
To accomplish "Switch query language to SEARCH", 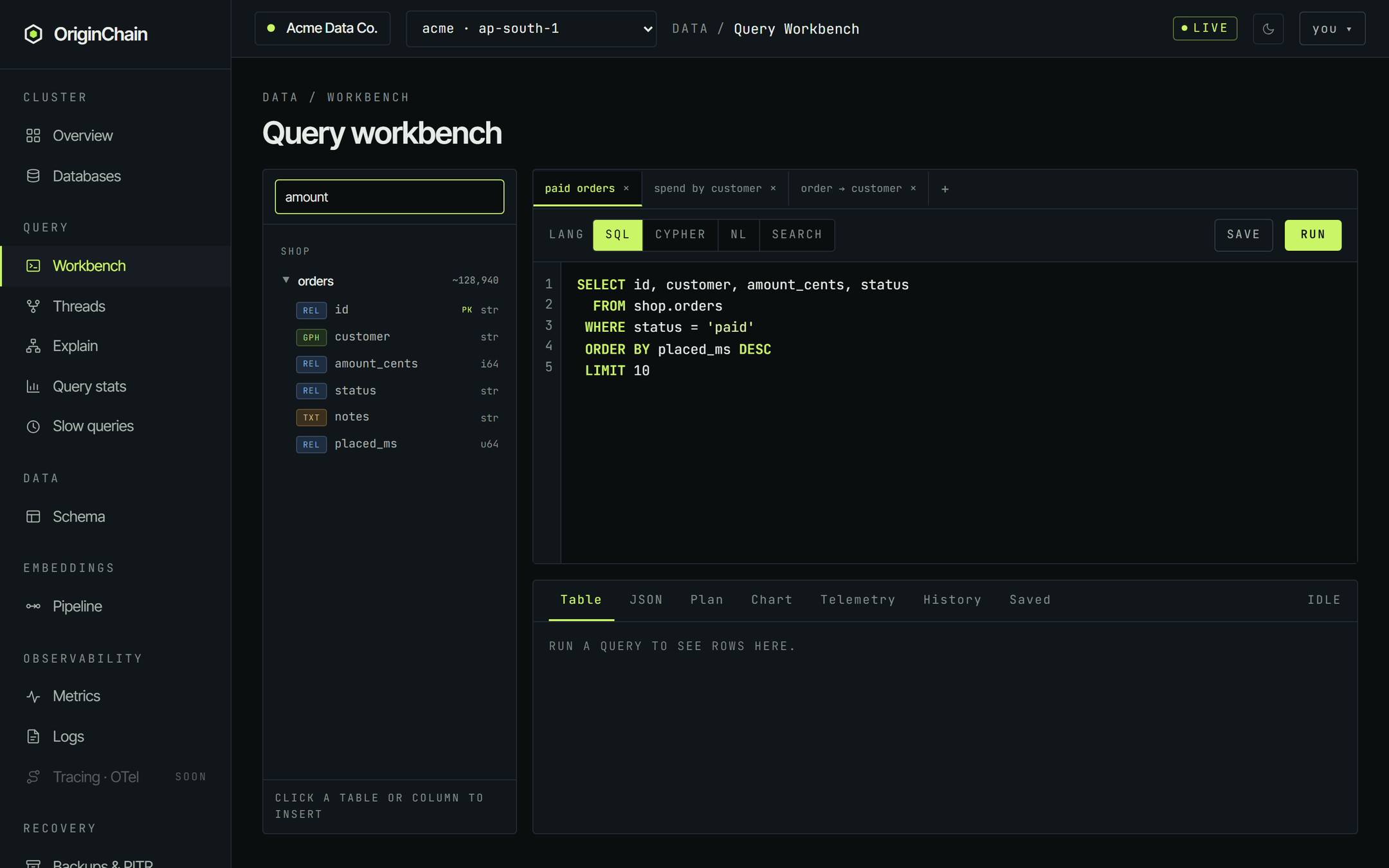I will point(797,235).
